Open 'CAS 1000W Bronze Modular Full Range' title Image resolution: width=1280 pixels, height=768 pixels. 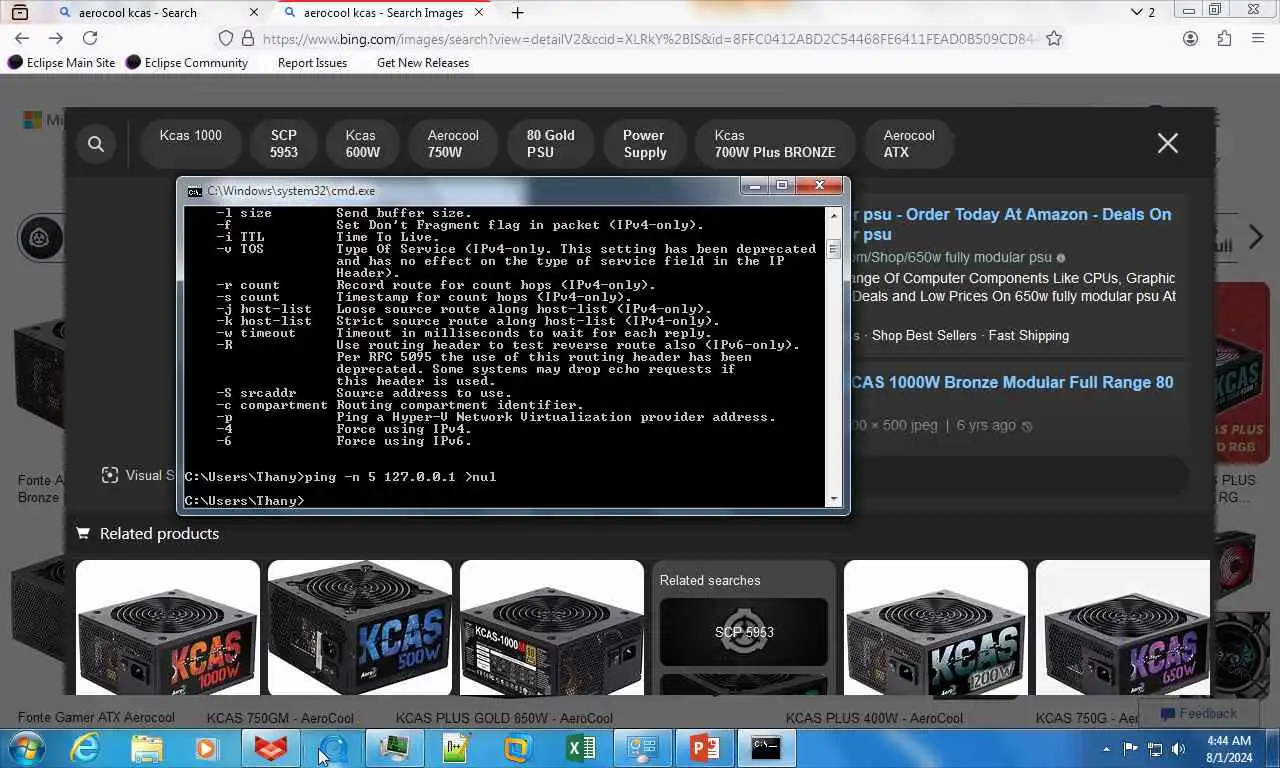coord(1012,382)
